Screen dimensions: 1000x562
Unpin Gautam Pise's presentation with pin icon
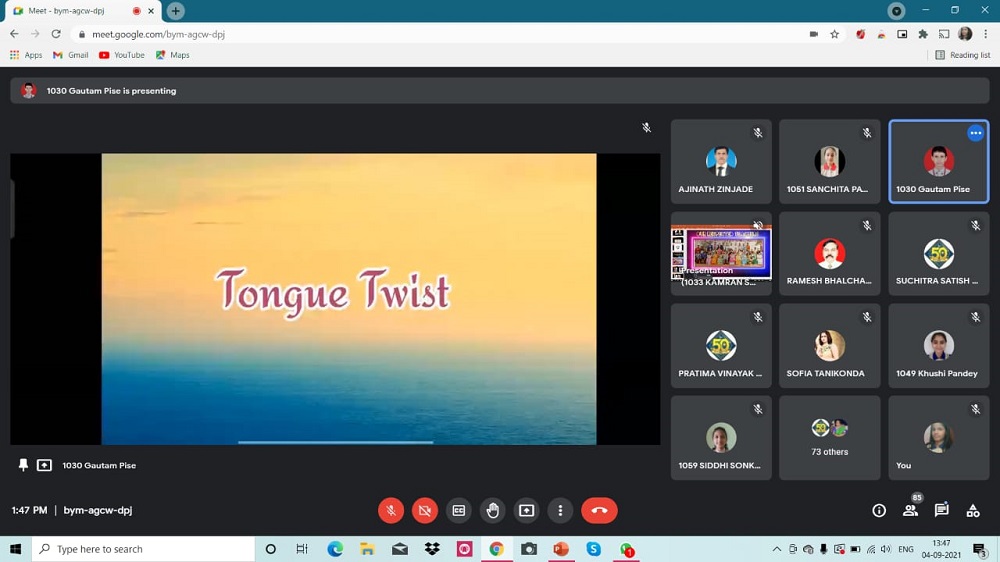tap(23, 465)
